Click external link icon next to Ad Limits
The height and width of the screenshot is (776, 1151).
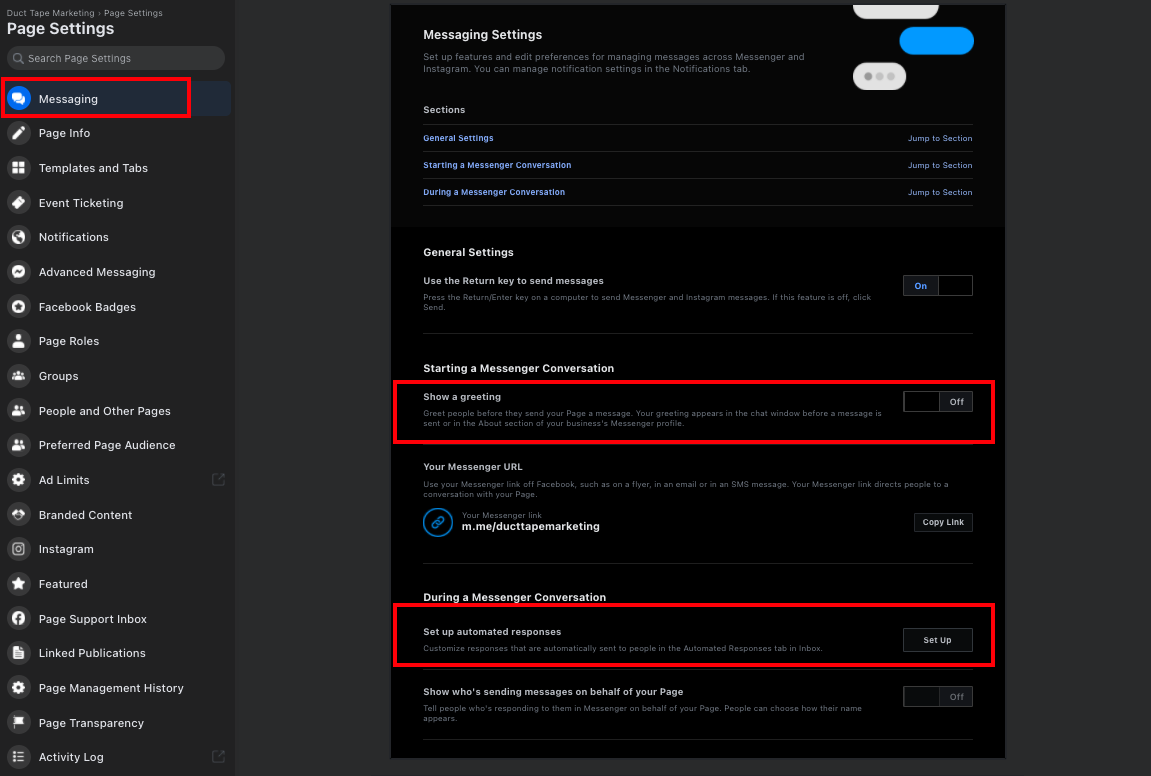(x=218, y=479)
